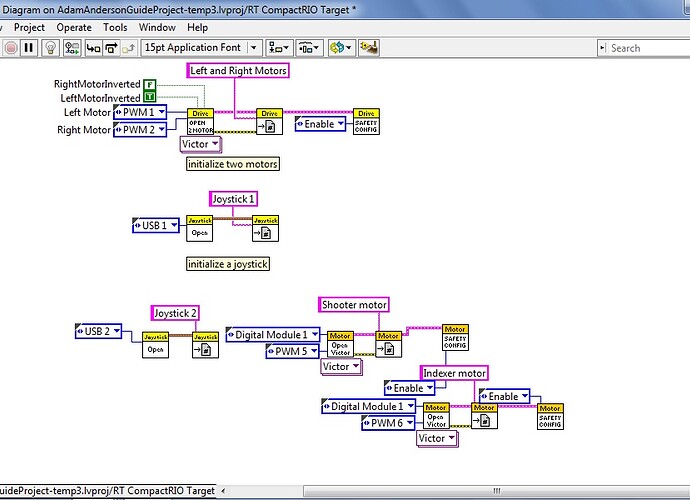Open the 15pt Application Font dropdown
Image resolution: width=690 pixels, height=500 pixels.
(202, 48)
